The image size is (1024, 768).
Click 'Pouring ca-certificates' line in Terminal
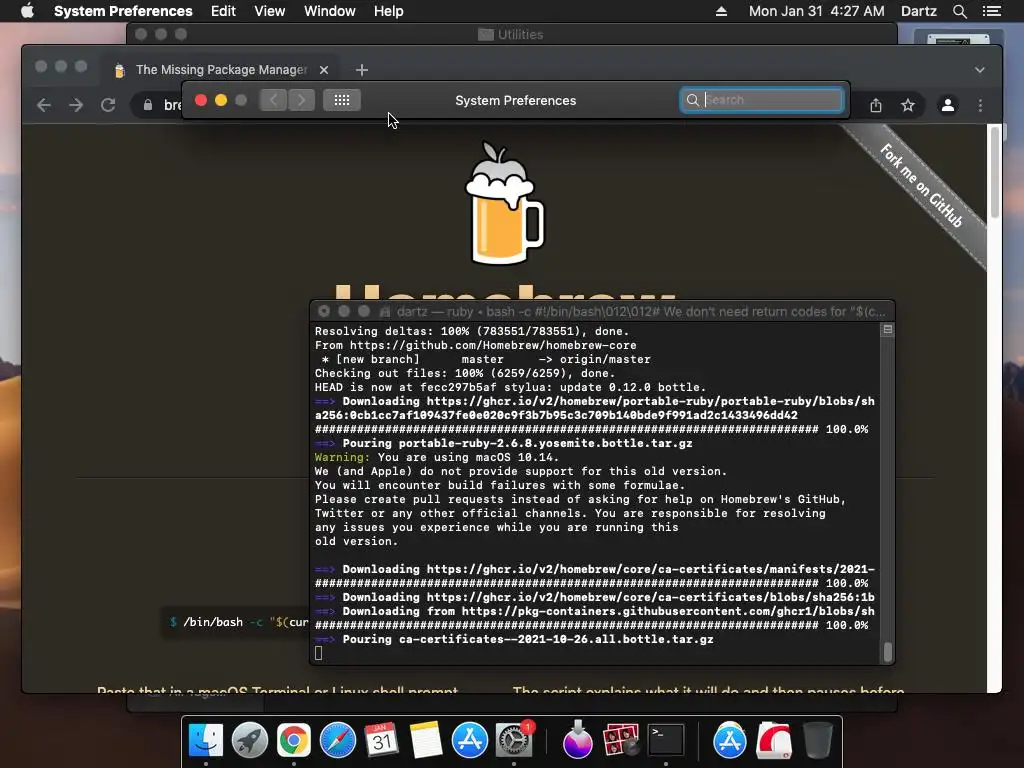[514, 639]
